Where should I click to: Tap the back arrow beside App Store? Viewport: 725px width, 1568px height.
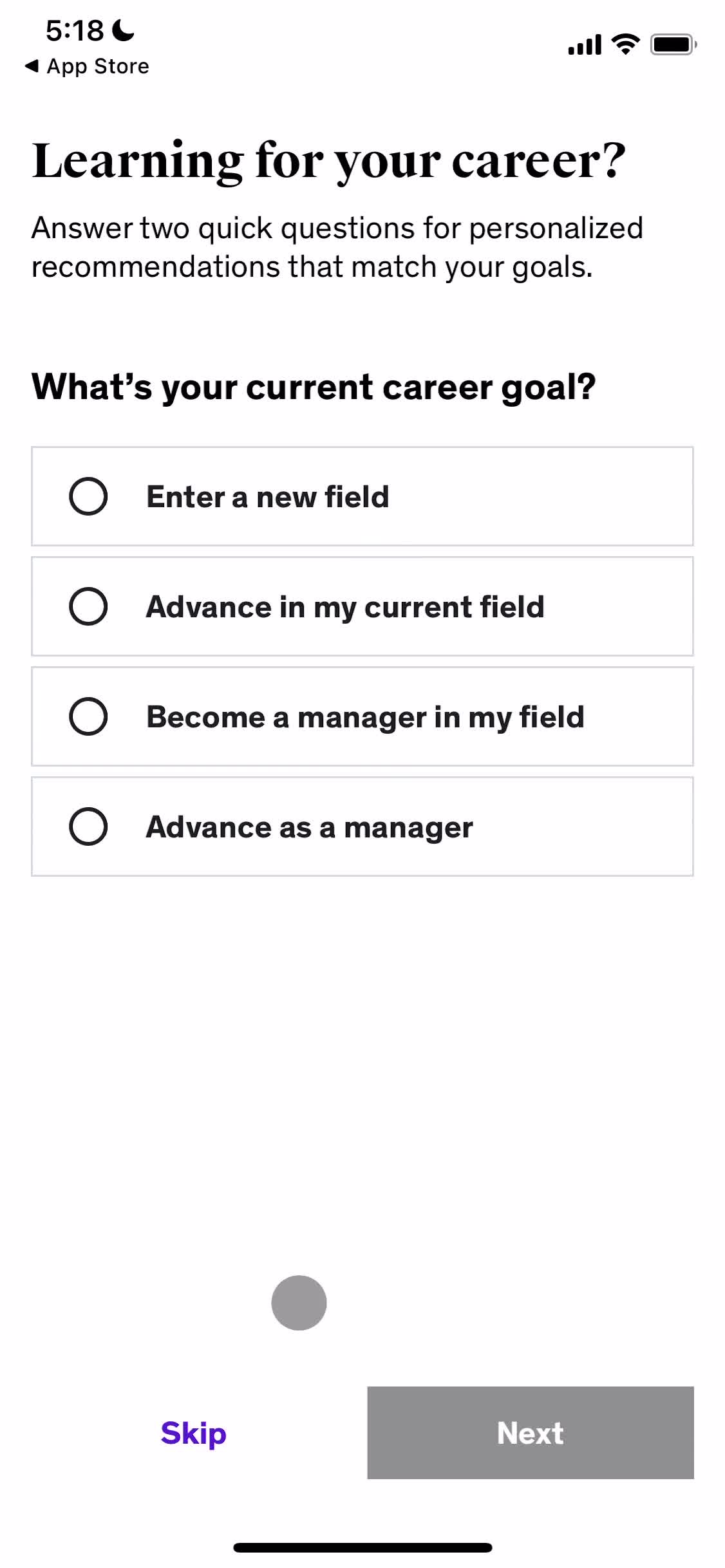(x=31, y=66)
